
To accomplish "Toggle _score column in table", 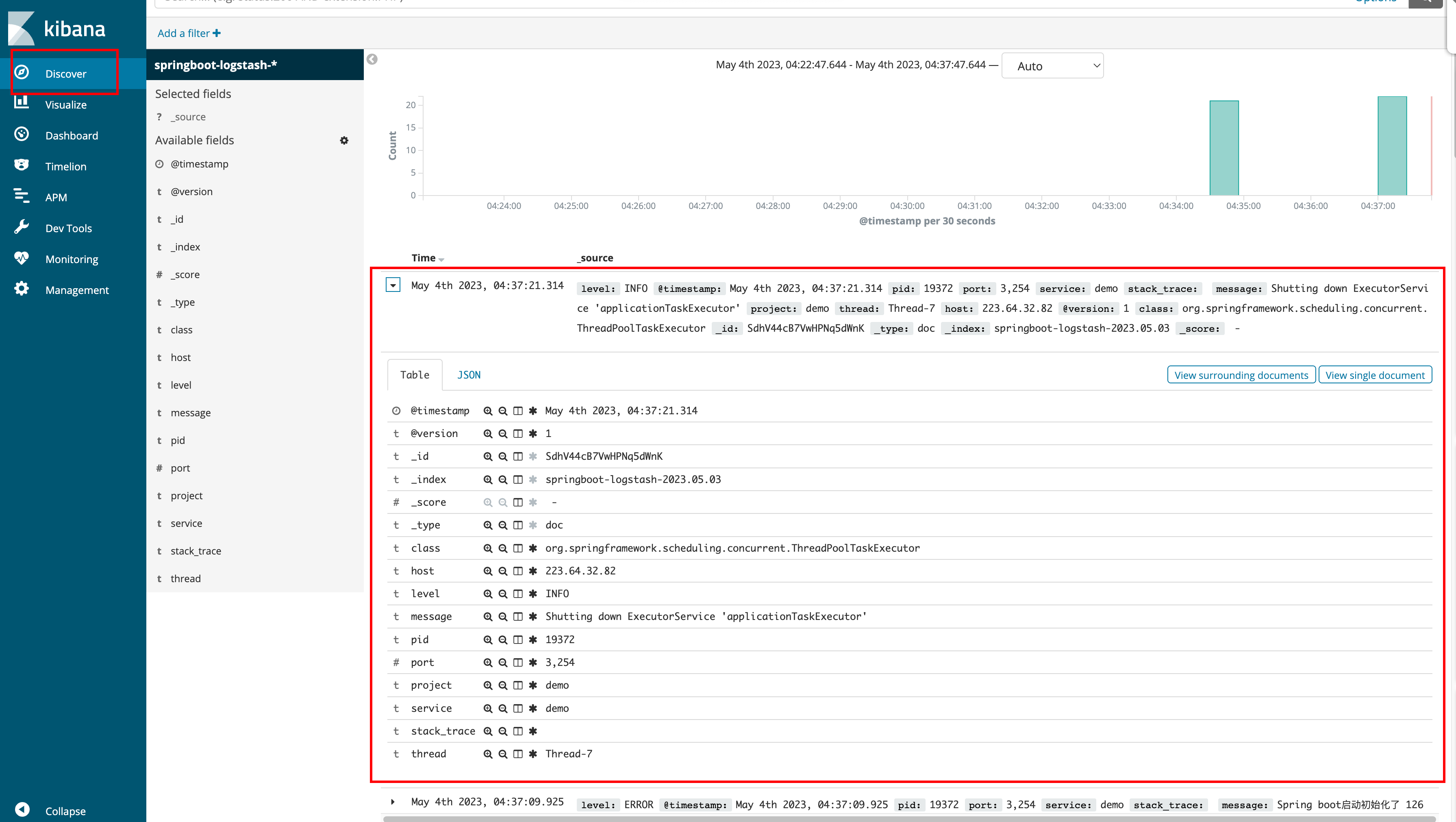I will 518,502.
